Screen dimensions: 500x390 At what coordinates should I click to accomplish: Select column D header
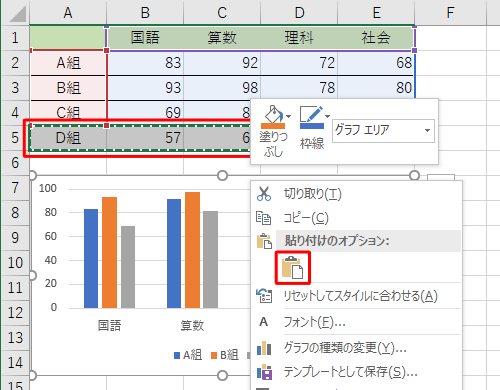point(299,13)
